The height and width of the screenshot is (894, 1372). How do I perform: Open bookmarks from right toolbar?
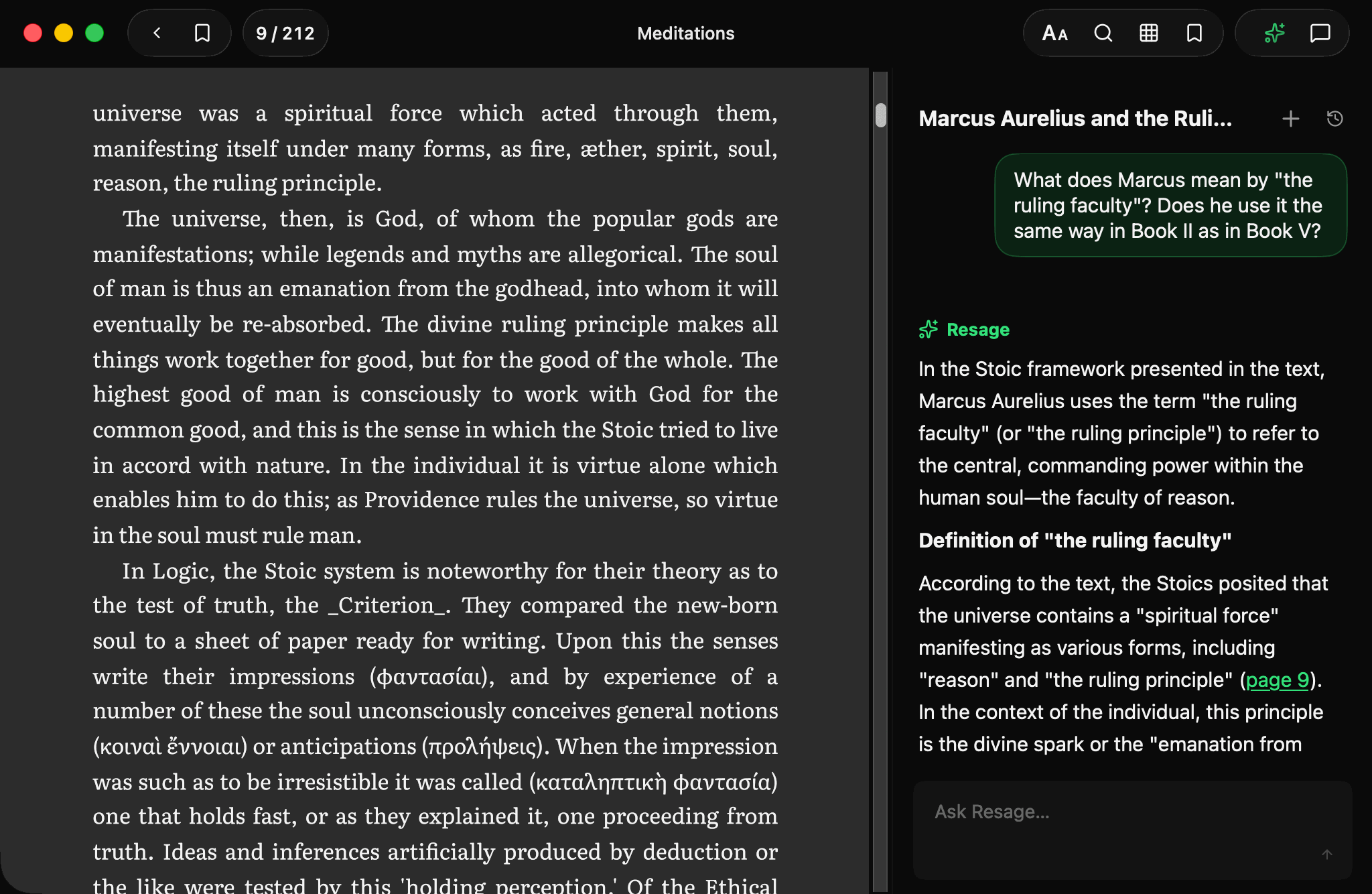tap(1194, 33)
